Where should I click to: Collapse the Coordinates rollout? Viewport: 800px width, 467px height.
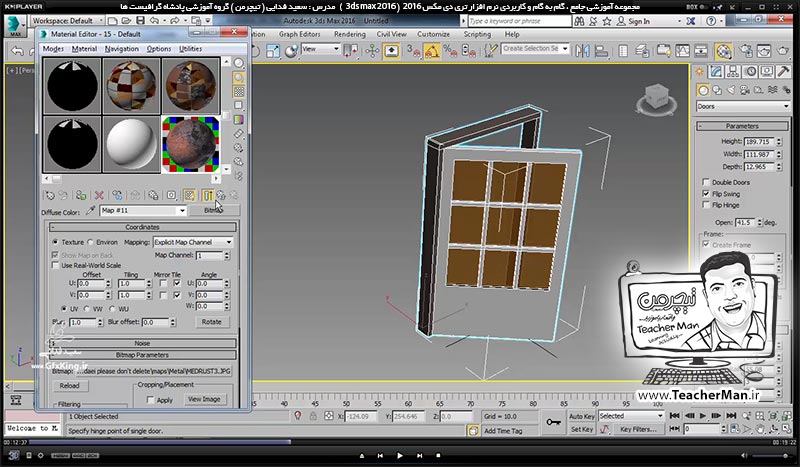coord(142,227)
